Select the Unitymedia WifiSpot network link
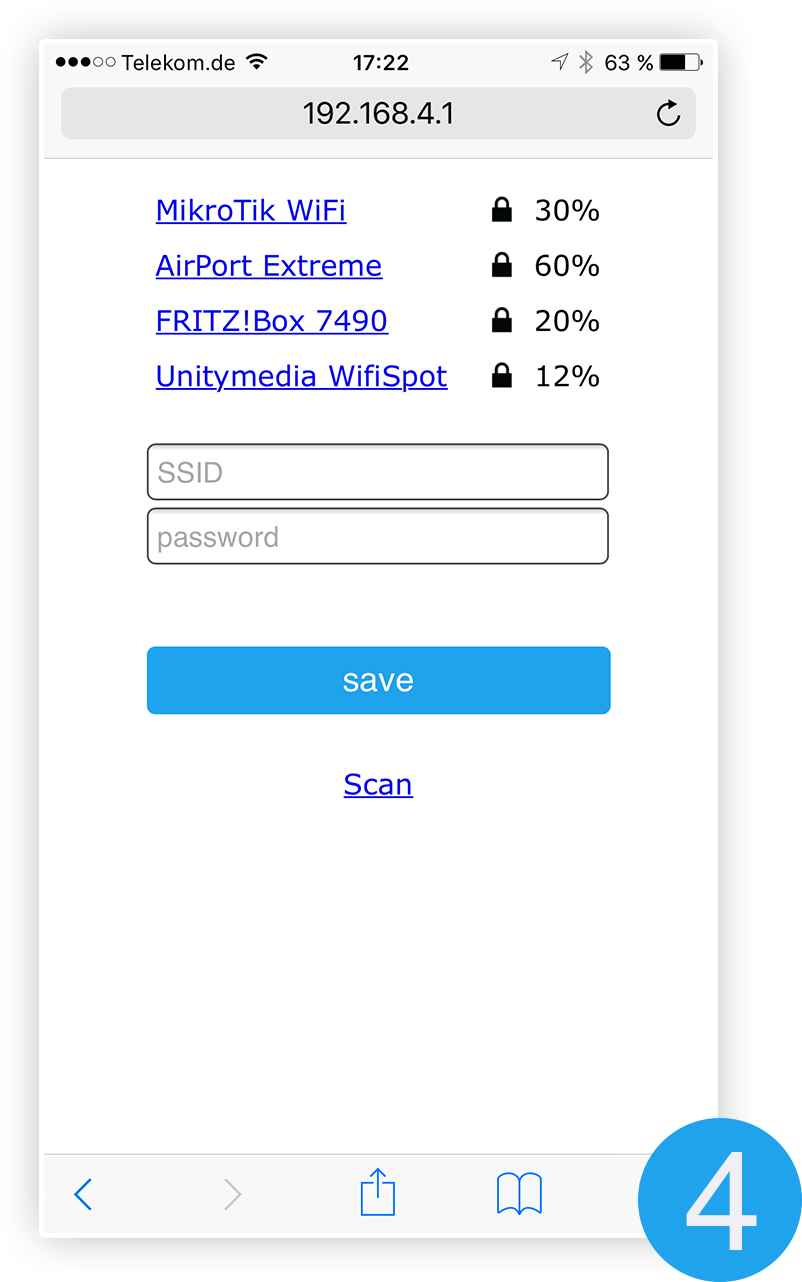Image resolution: width=802 pixels, height=1282 pixels. click(302, 376)
